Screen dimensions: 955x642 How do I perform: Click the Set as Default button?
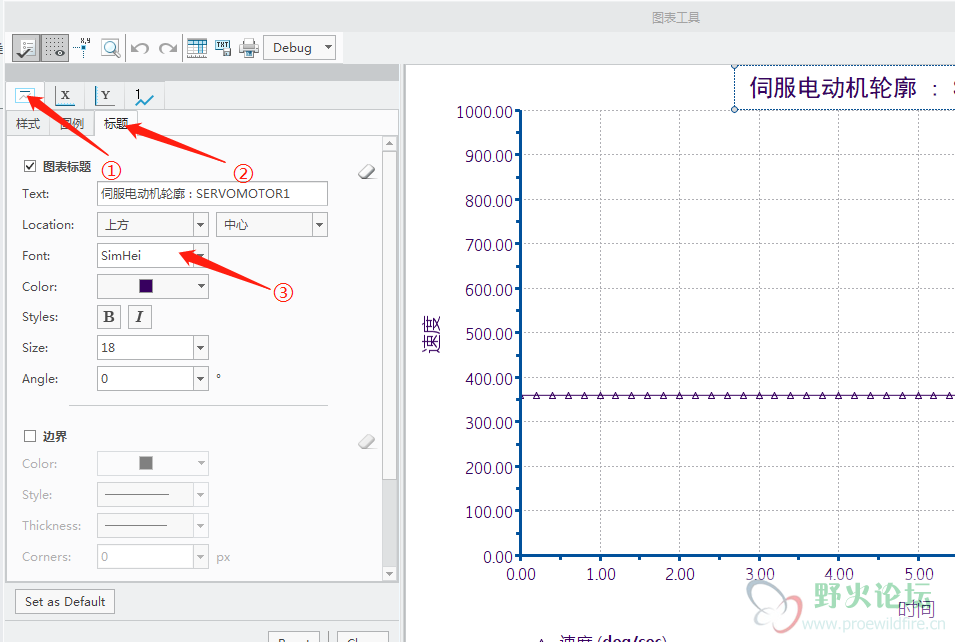pos(65,602)
